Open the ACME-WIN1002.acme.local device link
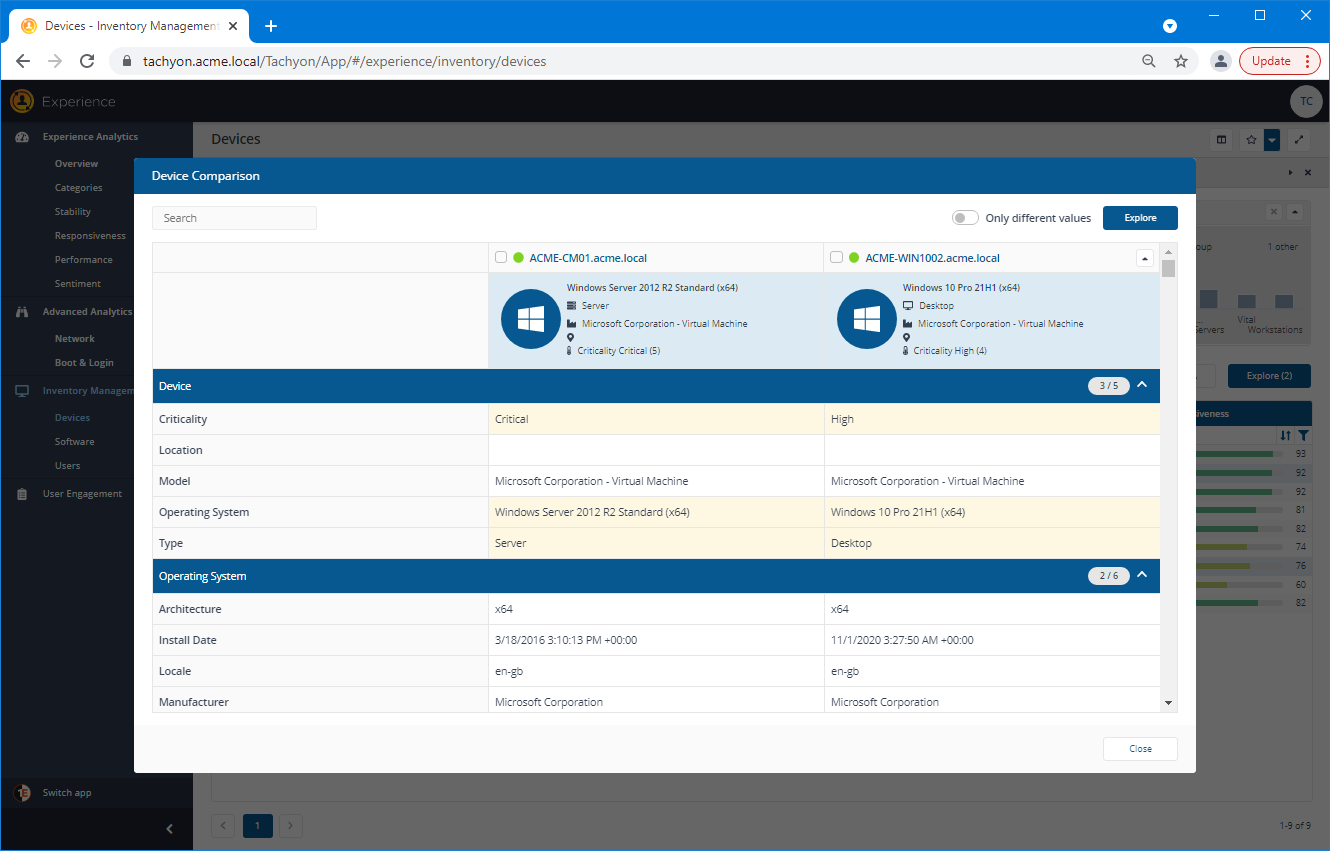This screenshot has height=851, width=1330. 933,258
